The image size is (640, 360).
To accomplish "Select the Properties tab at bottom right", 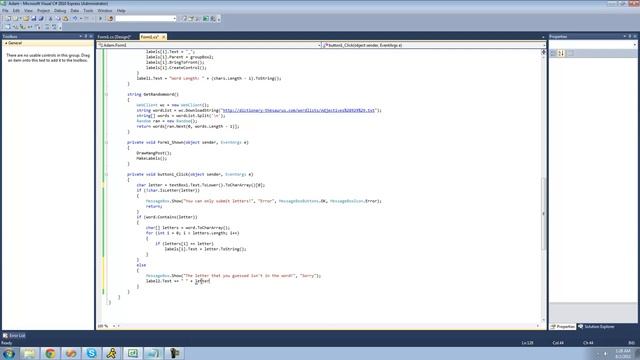I will (562, 327).
